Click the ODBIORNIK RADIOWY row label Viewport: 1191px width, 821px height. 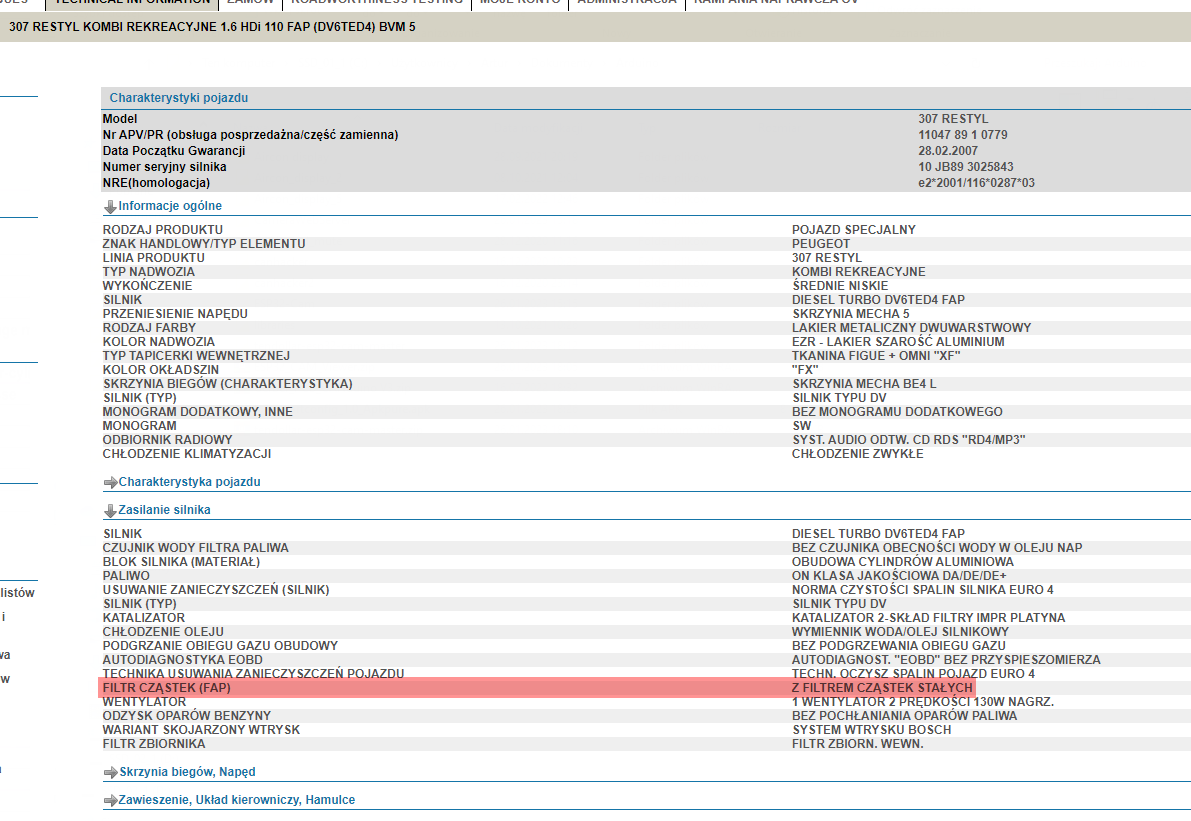pyautogui.click(x=167, y=440)
